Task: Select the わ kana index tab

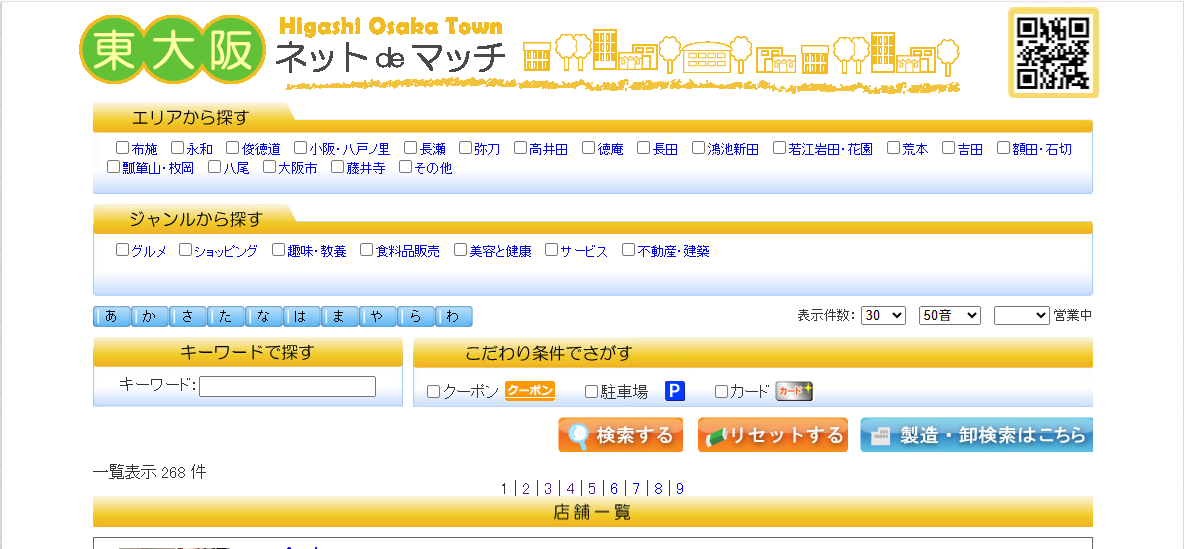Action: tap(453, 317)
